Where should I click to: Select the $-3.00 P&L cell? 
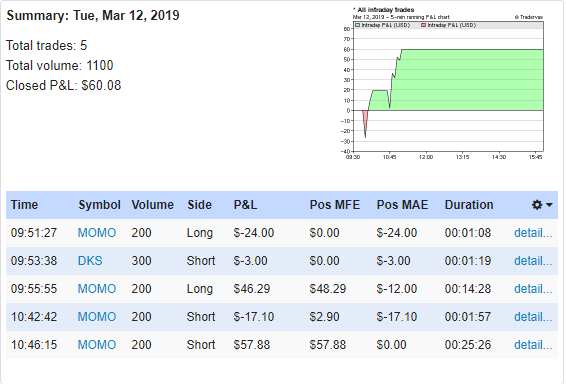point(251,261)
